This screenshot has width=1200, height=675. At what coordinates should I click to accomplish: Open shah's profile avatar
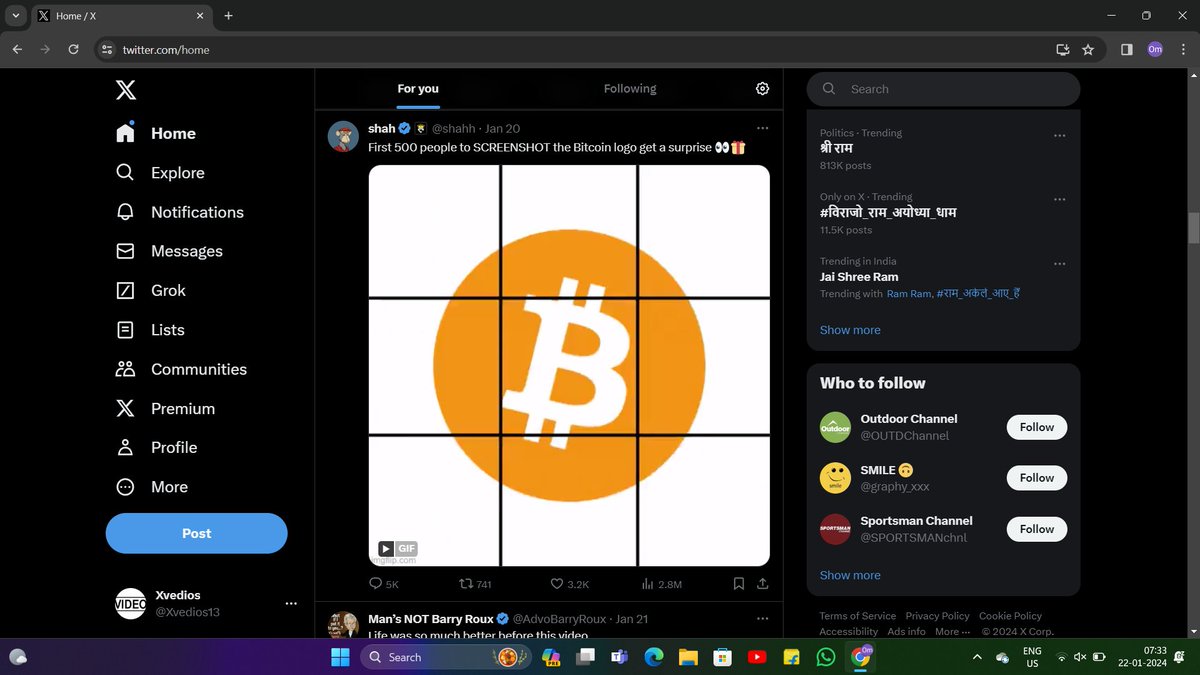point(343,136)
